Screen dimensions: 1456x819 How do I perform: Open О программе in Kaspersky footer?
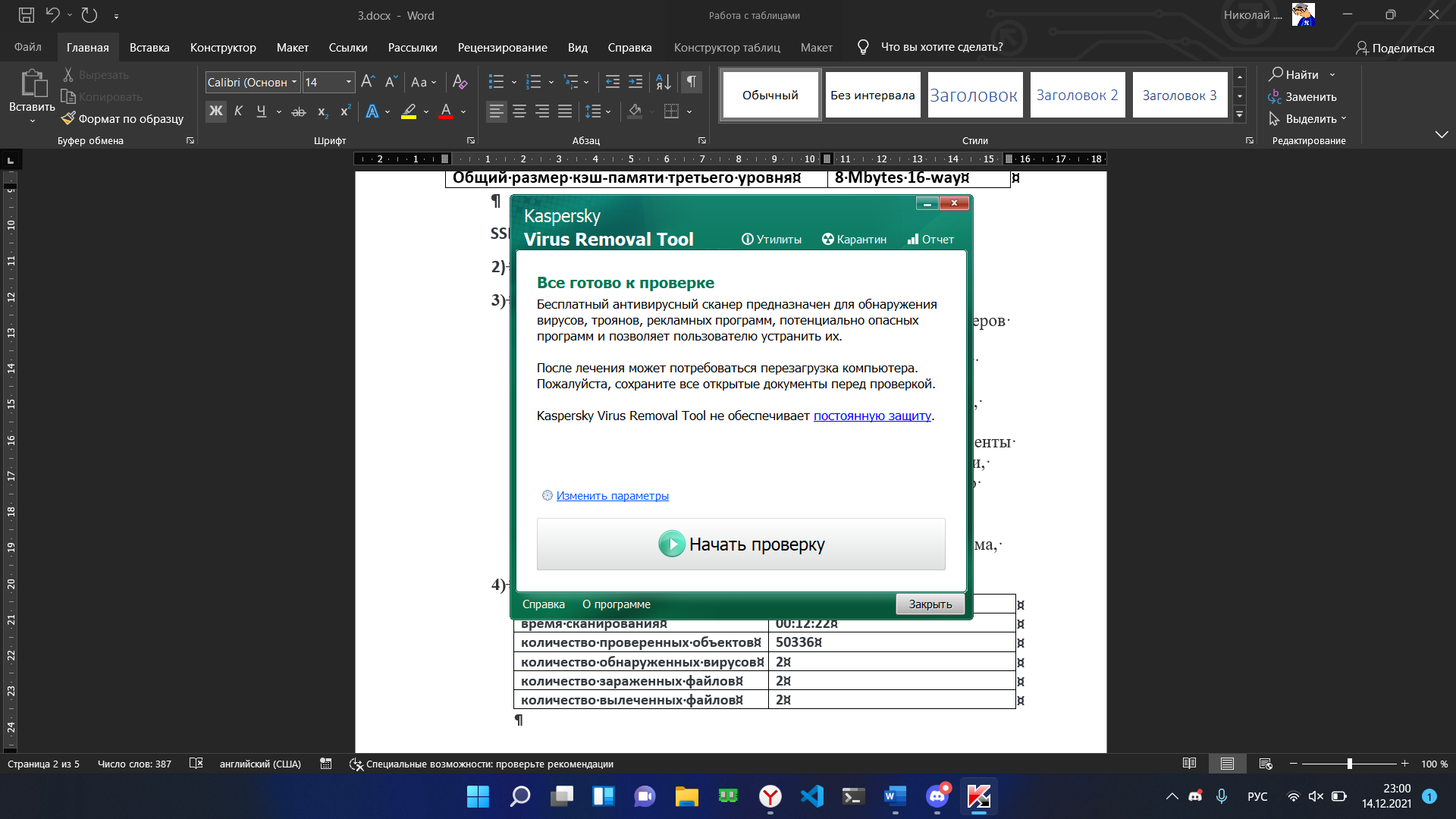coord(616,604)
